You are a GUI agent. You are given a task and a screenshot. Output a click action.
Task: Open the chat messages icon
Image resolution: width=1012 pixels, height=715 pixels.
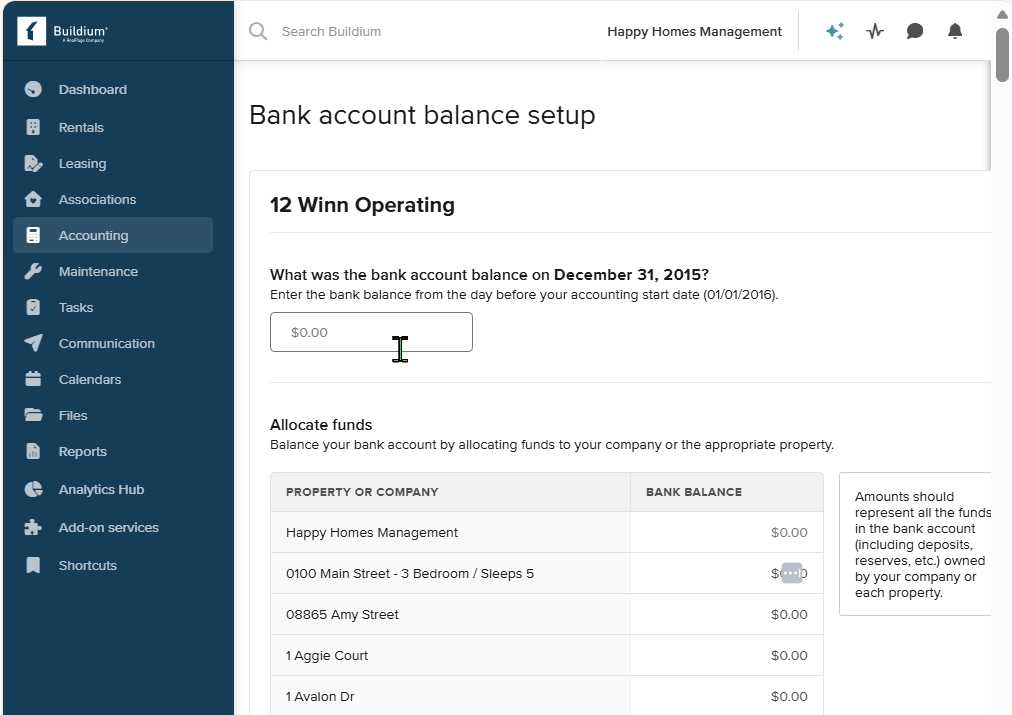915,31
